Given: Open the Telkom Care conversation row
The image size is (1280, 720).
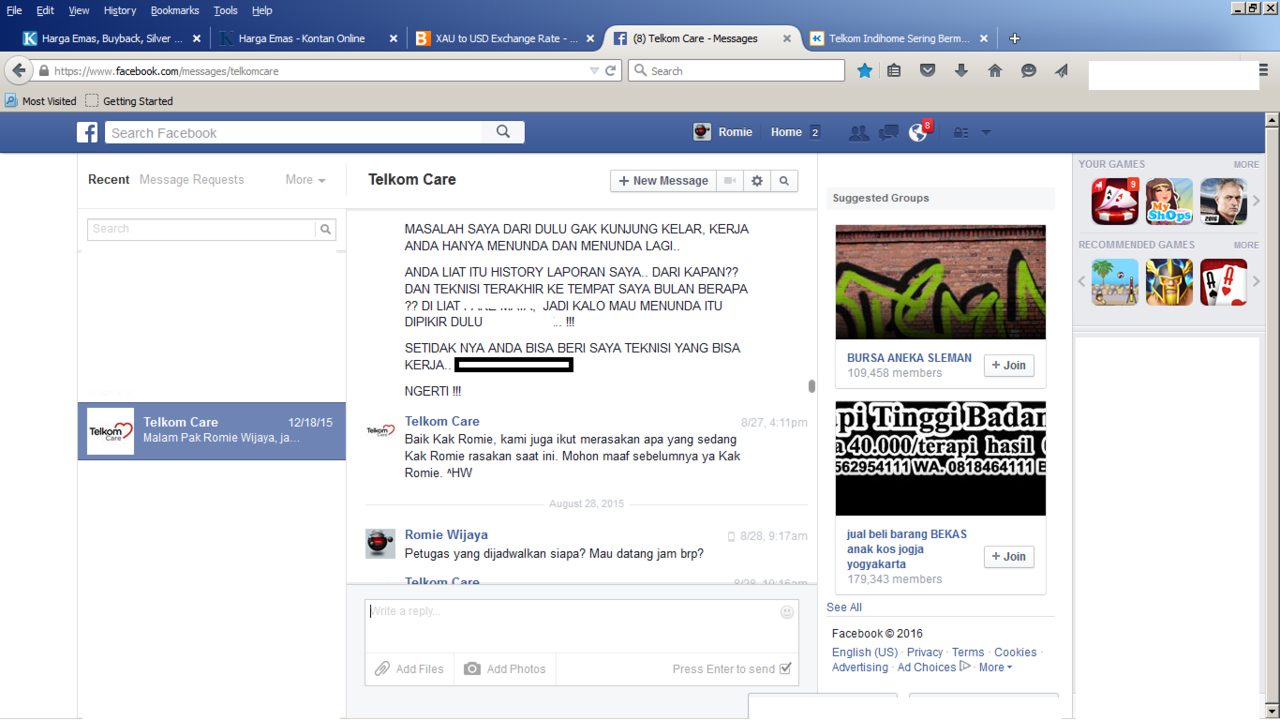Looking at the screenshot, I should [212, 431].
